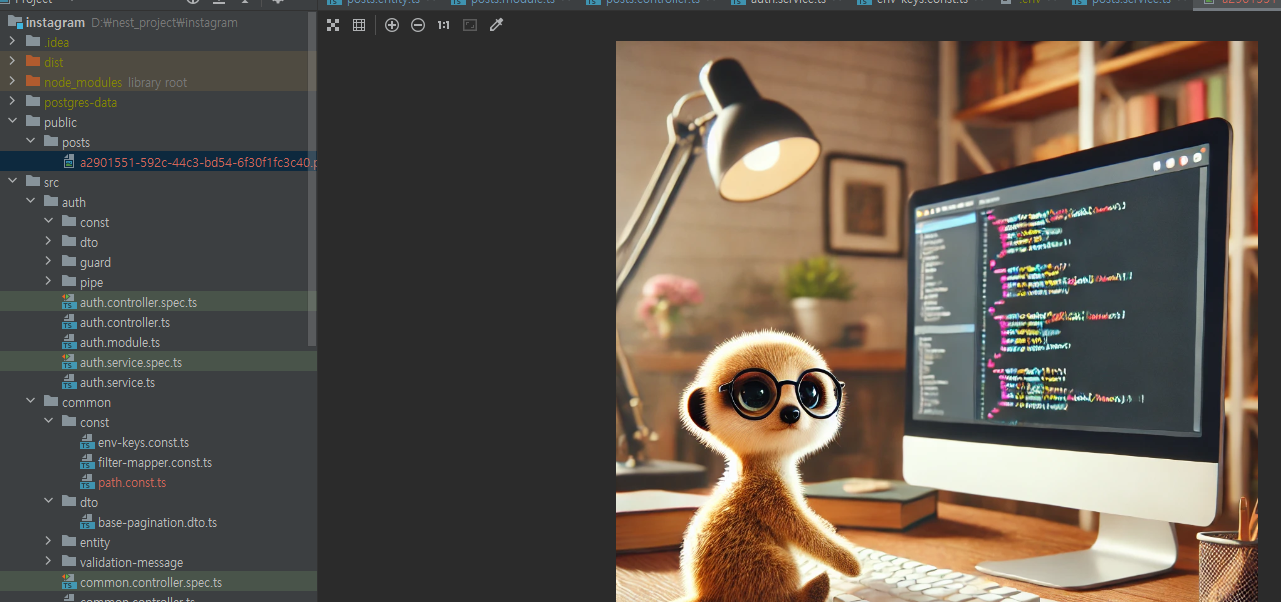Collapse the src folder
Viewport: 1281px width, 602px height.
pyautogui.click(x=12, y=182)
